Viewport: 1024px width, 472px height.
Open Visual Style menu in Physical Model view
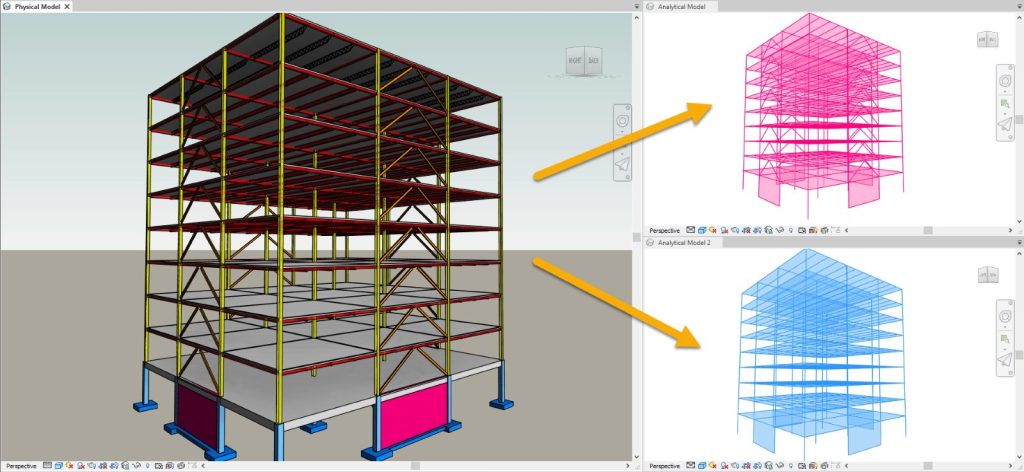[x=58, y=465]
